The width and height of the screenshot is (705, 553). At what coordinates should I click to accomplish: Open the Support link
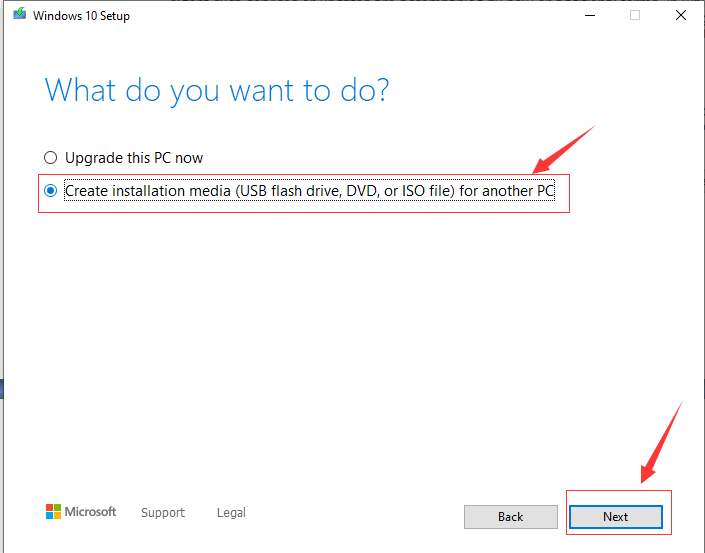pos(163,513)
